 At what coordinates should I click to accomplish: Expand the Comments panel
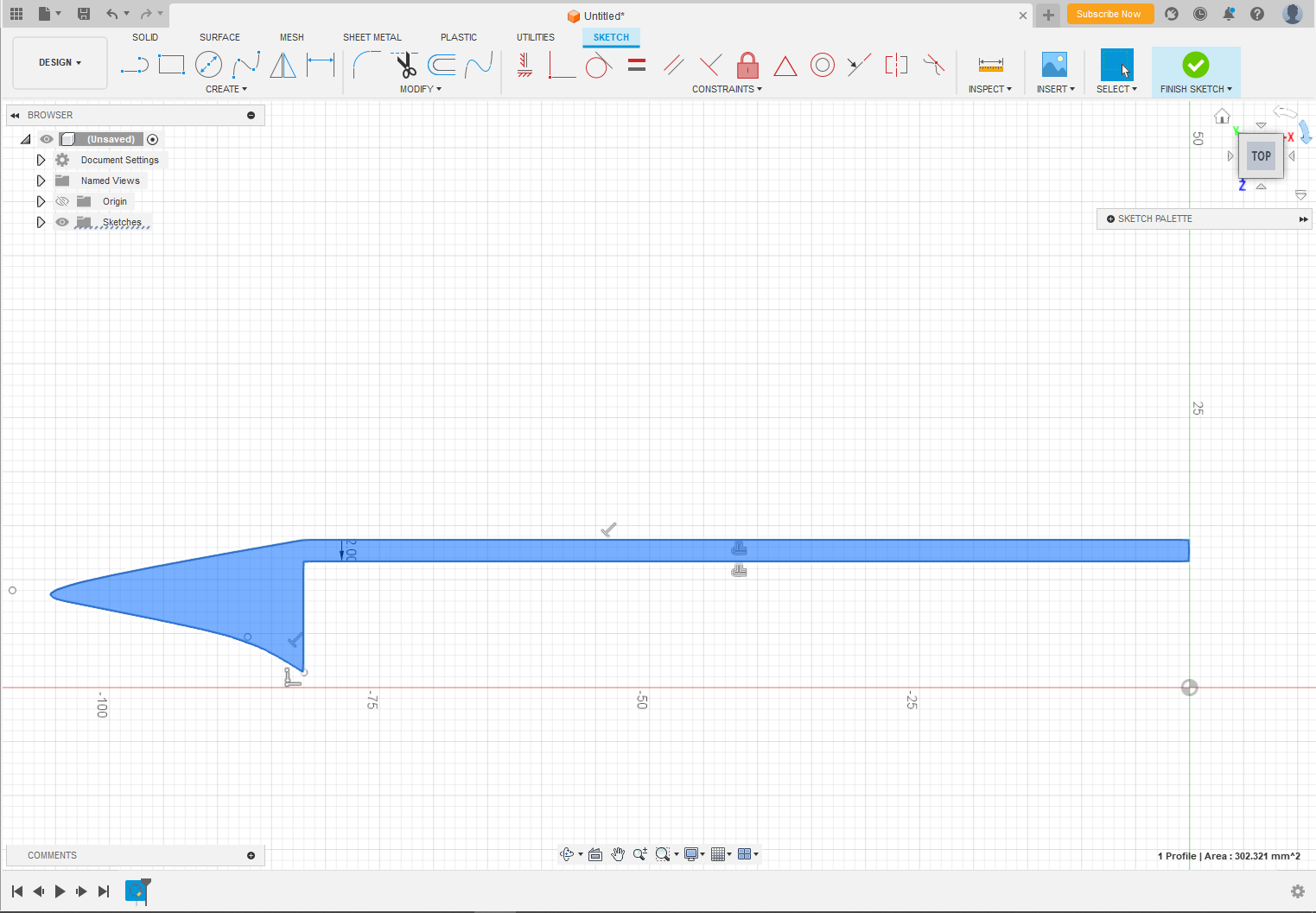pos(251,855)
